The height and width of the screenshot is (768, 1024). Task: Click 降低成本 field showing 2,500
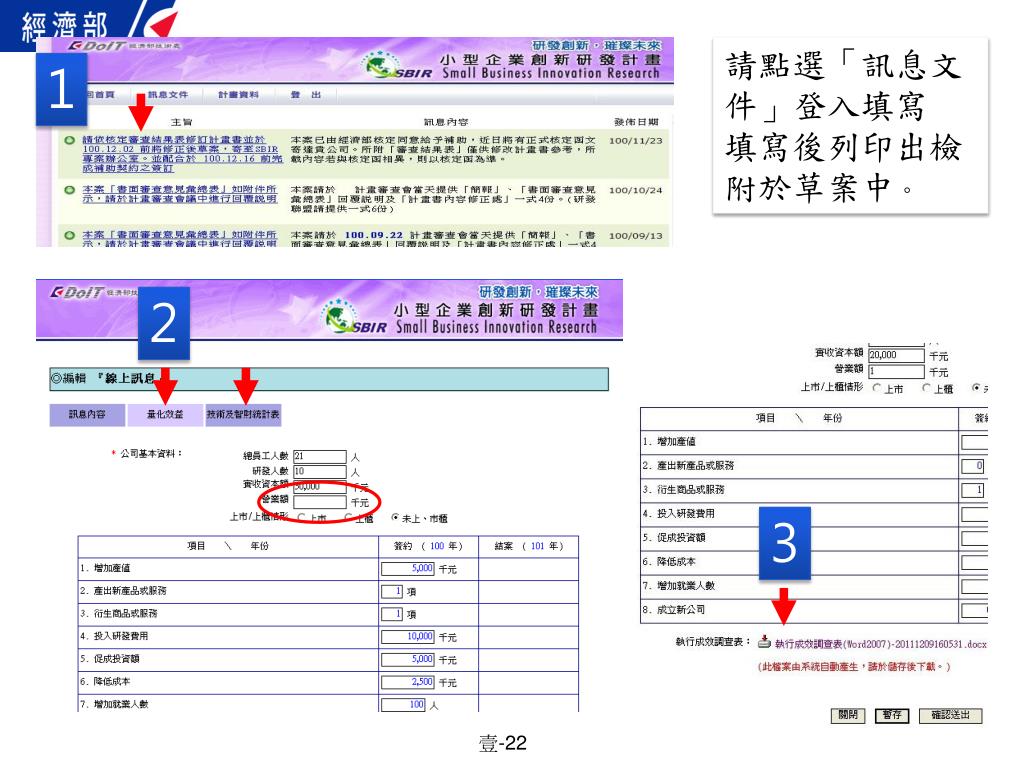(408, 682)
